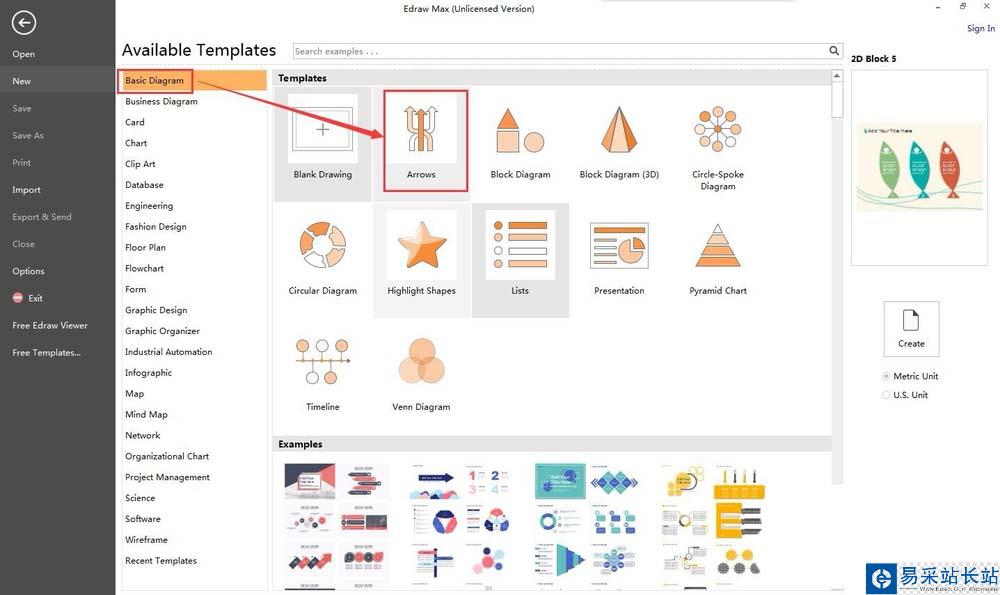Click Close in the sidebar
This screenshot has width=1000, height=595.
click(x=24, y=244)
